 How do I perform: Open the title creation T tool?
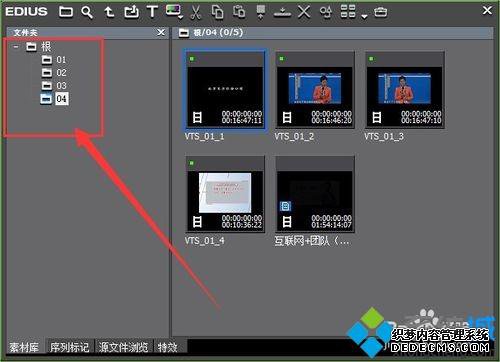(152, 12)
